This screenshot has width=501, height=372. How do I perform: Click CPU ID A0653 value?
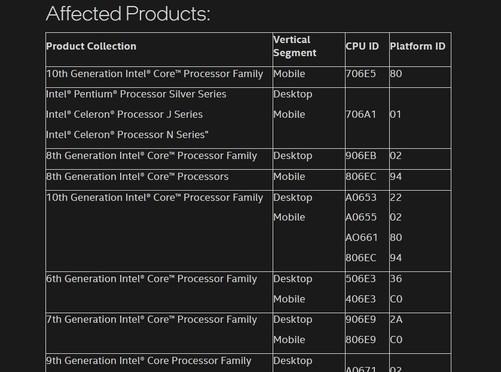[361, 197]
